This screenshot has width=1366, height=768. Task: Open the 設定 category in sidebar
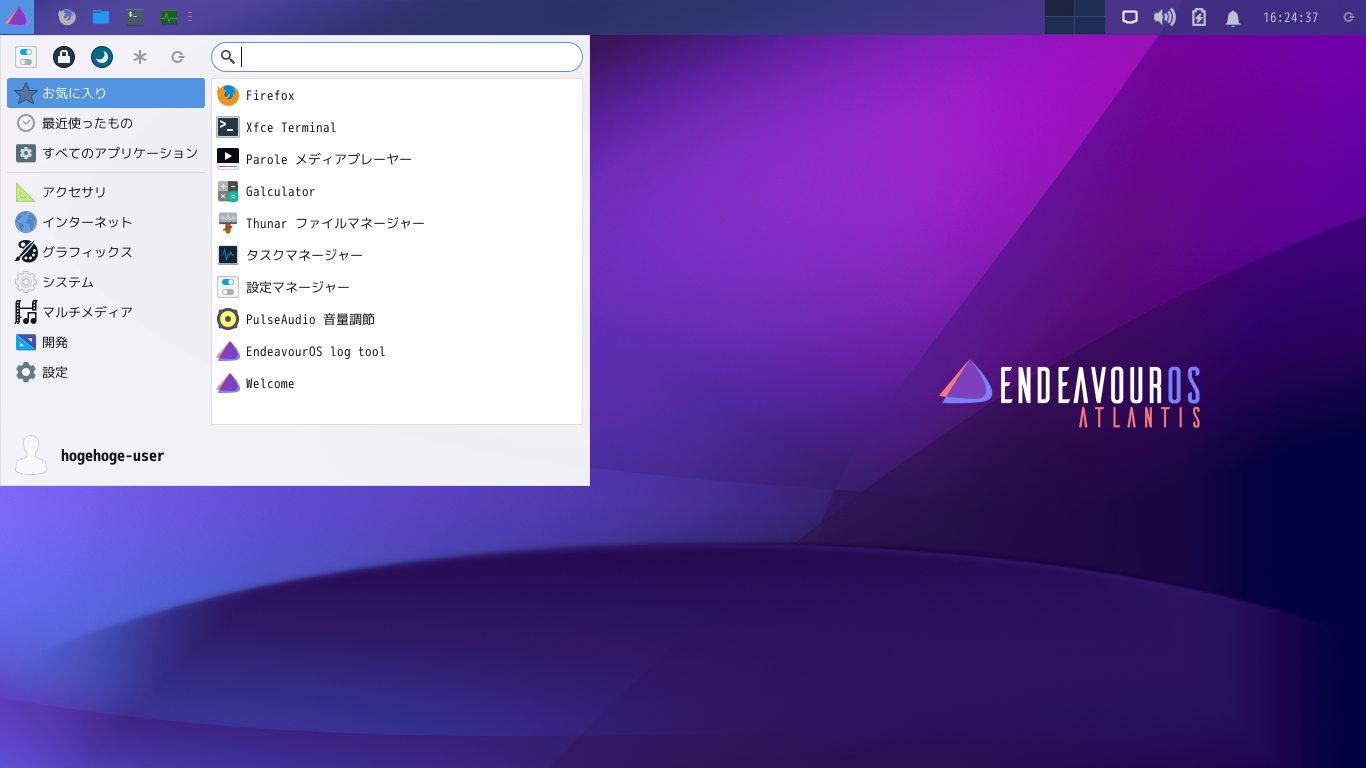(x=106, y=372)
